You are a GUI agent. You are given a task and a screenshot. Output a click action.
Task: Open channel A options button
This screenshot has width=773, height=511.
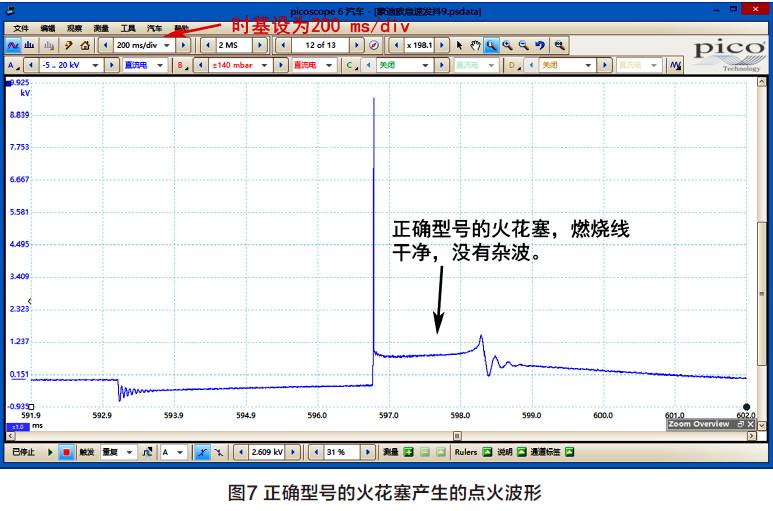pos(12,65)
